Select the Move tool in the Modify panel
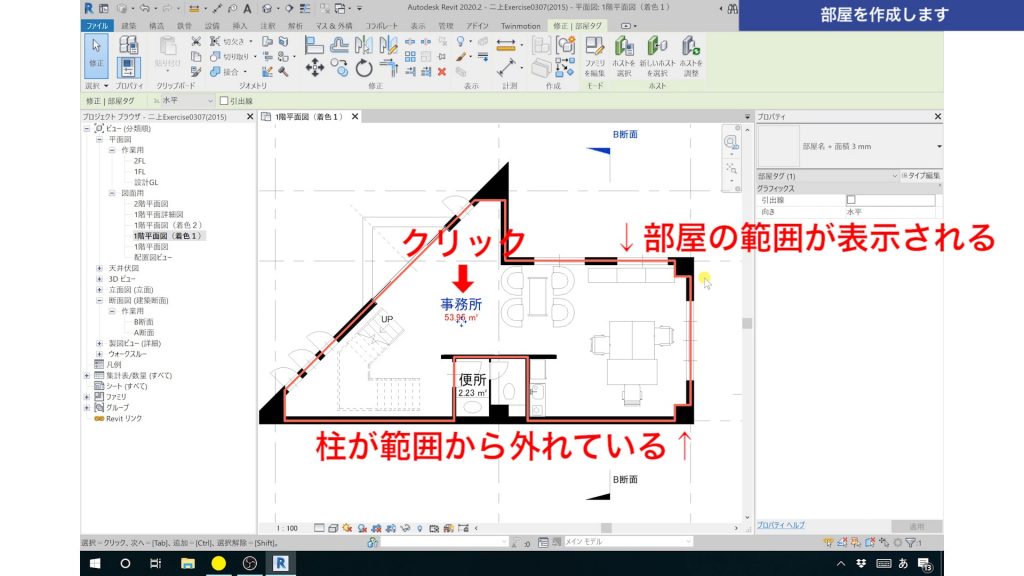1024x576 pixels. [x=315, y=67]
